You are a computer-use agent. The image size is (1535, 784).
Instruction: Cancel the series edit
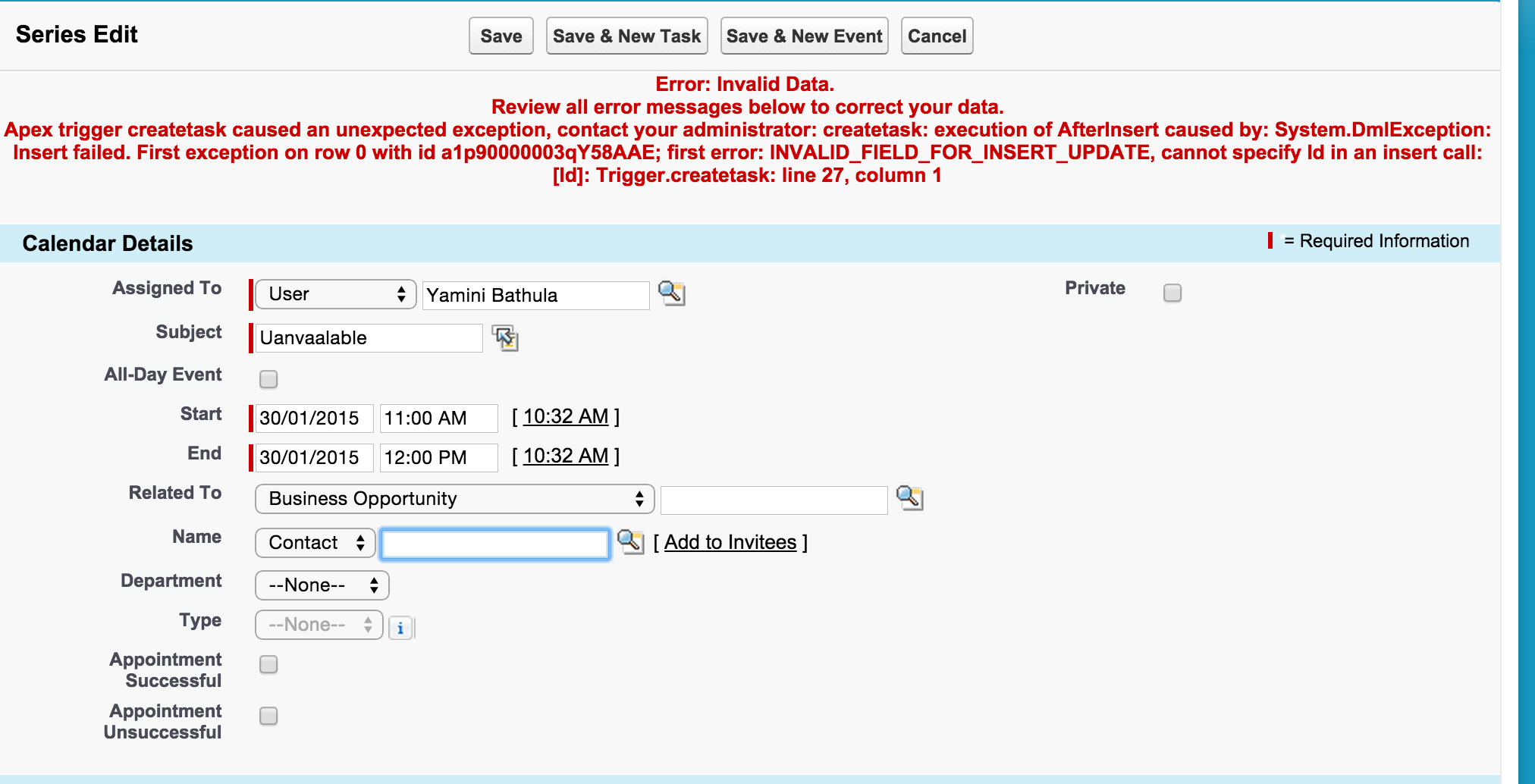pos(937,36)
